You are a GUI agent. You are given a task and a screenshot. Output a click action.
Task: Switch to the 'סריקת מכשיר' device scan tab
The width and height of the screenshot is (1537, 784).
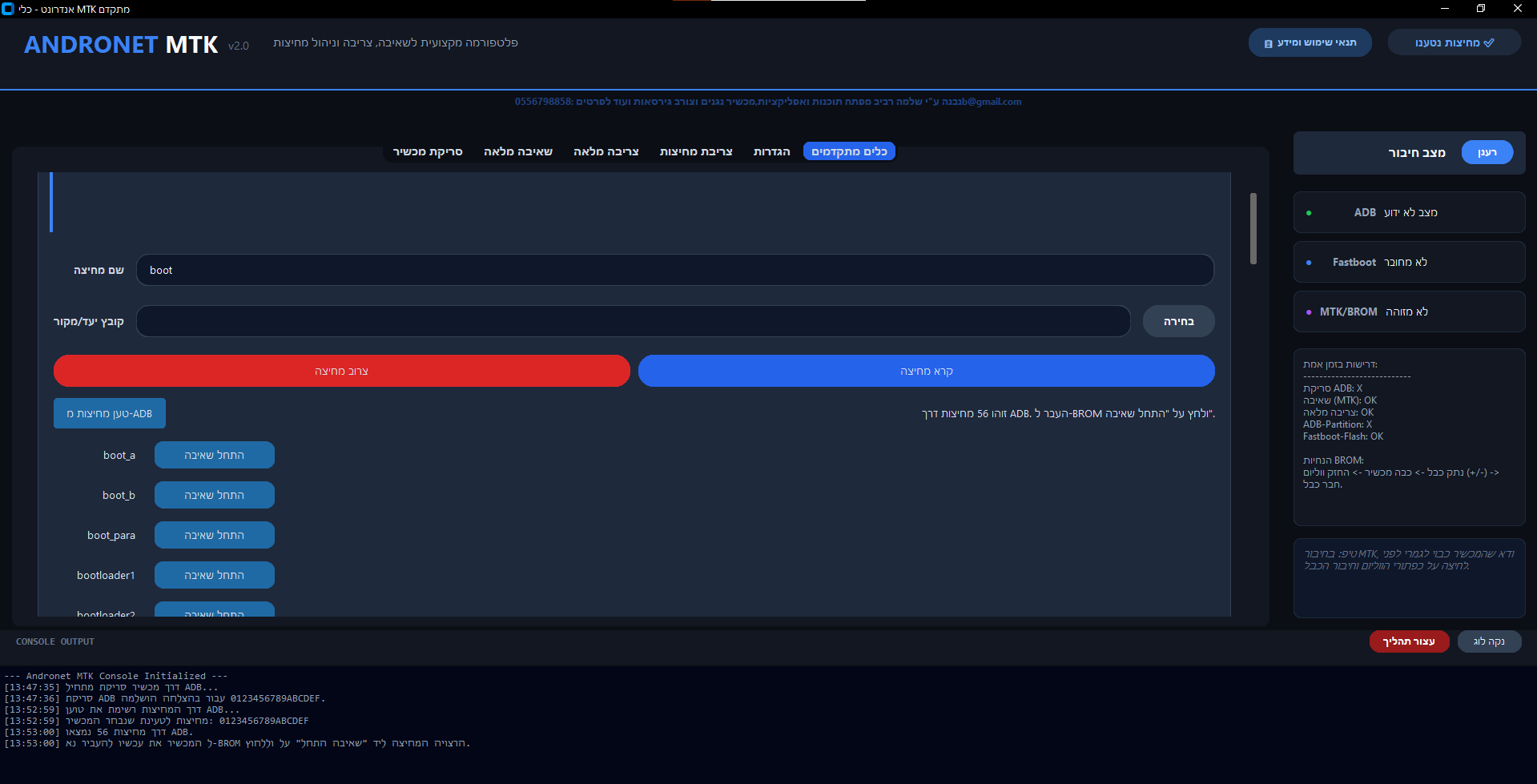tap(428, 151)
